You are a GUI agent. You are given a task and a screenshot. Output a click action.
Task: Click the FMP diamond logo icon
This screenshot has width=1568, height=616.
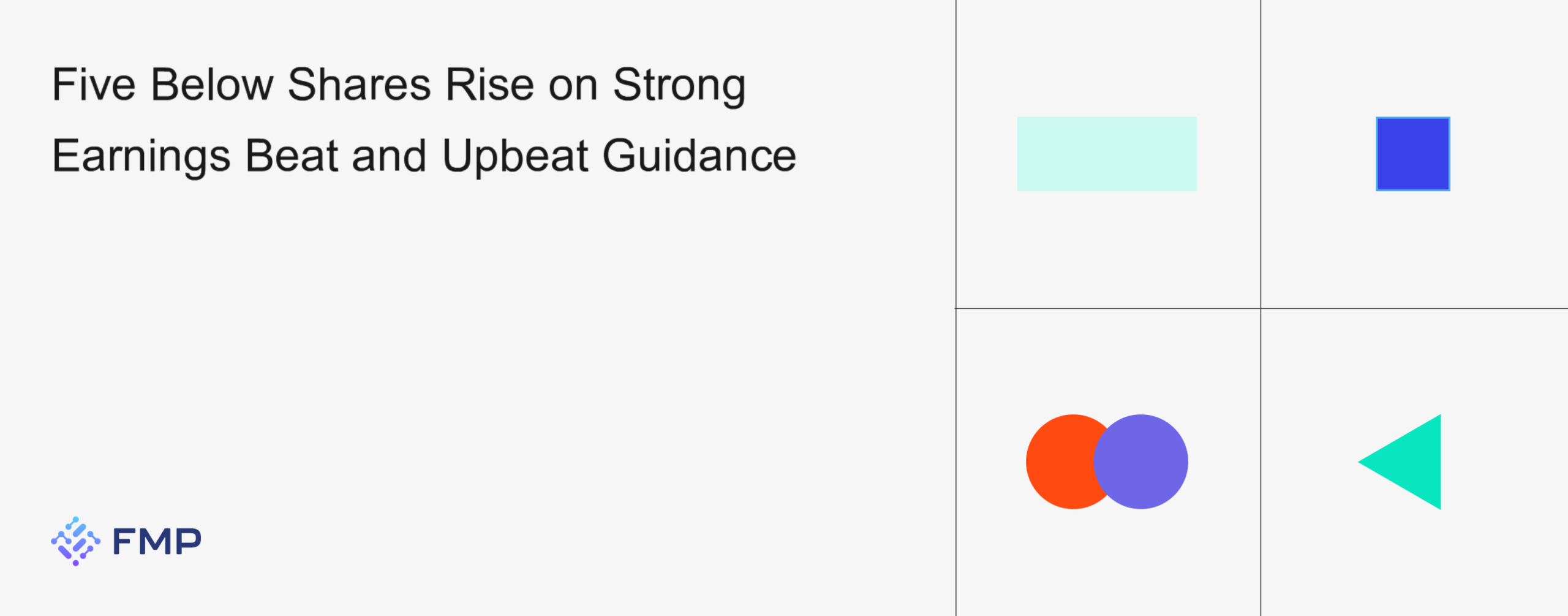[75, 541]
